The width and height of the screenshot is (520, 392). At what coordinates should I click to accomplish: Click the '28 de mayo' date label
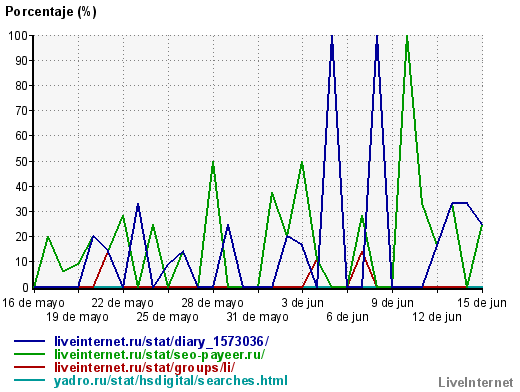point(213,303)
